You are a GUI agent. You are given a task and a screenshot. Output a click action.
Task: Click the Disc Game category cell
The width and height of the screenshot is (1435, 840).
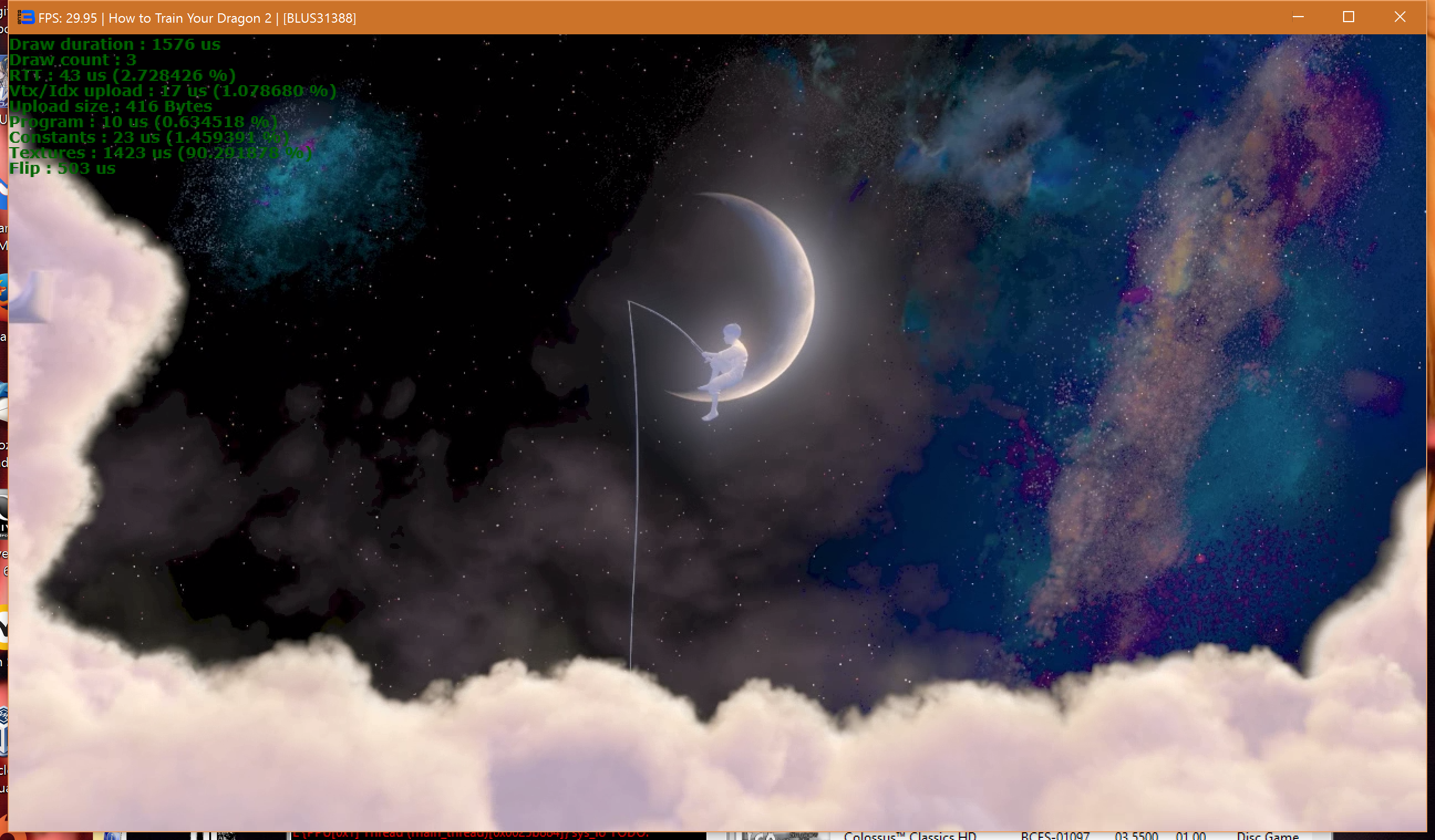click(x=1267, y=836)
